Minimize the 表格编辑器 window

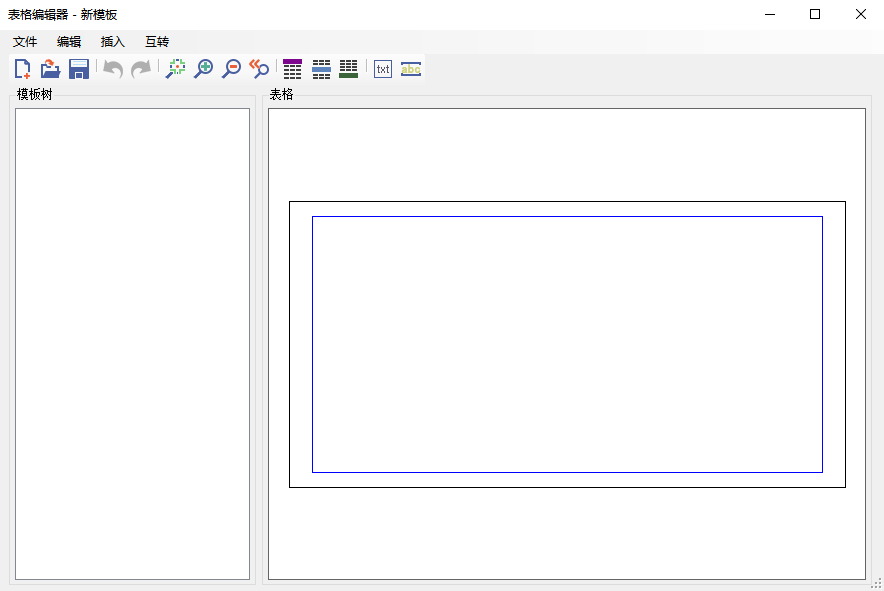click(x=770, y=15)
